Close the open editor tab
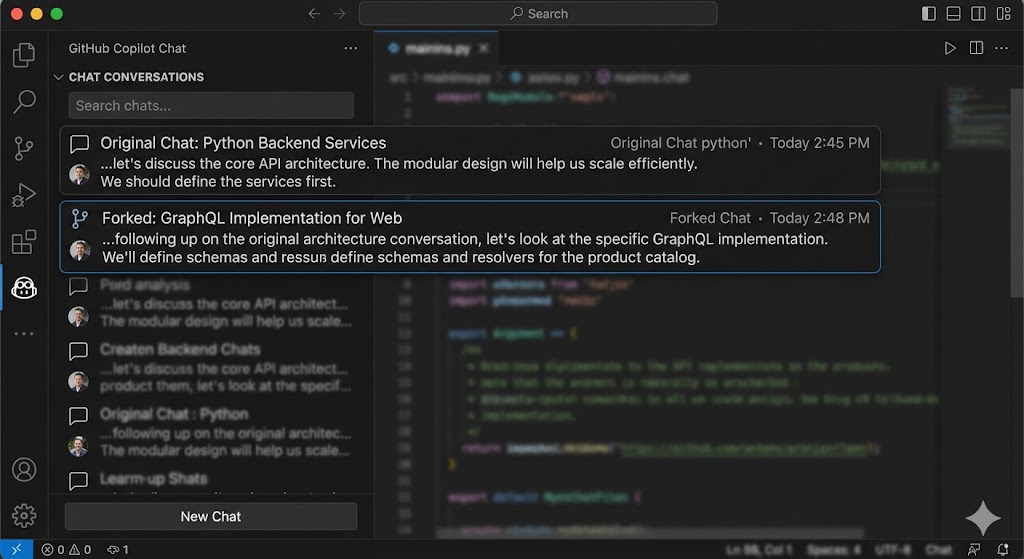Screen dimensions: 1024x559 (484, 48)
